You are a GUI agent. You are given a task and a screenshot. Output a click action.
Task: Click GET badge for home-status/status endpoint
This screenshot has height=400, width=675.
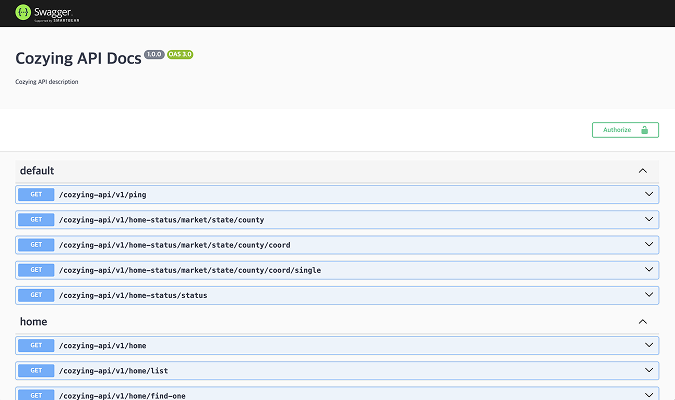(x=35, y=295)
